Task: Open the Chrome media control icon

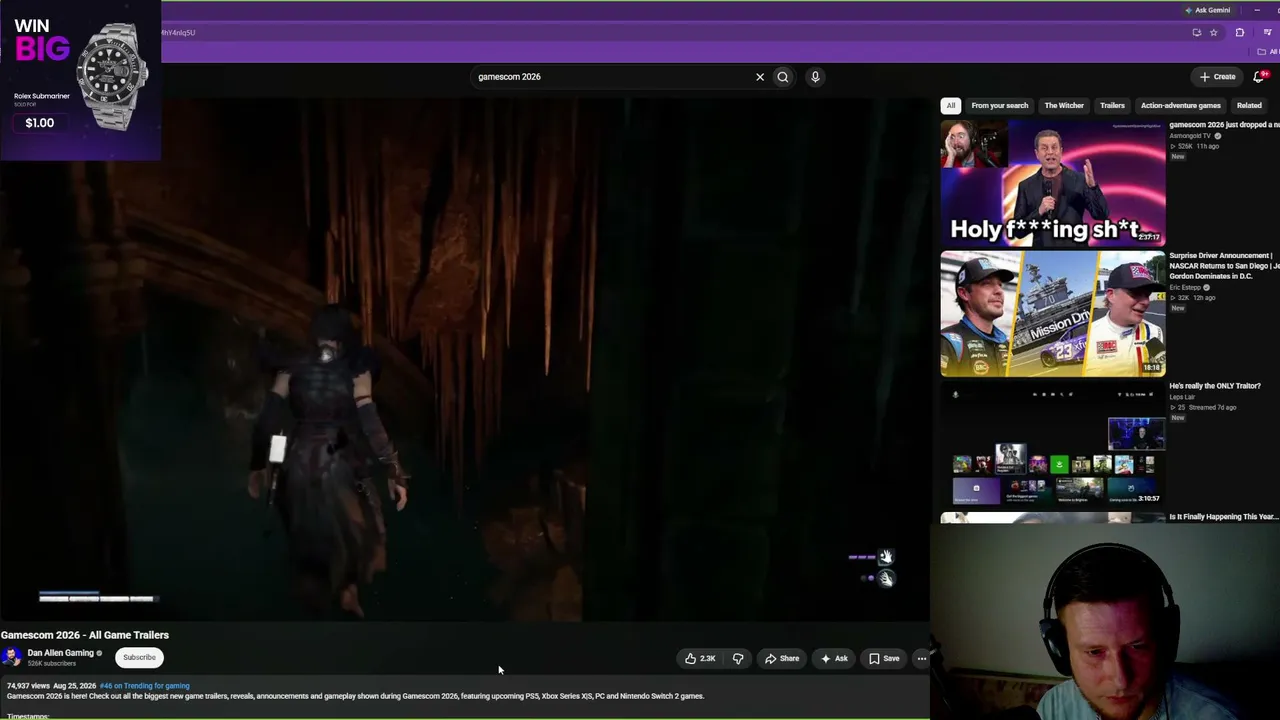Action: click(x=1267, y=32)
